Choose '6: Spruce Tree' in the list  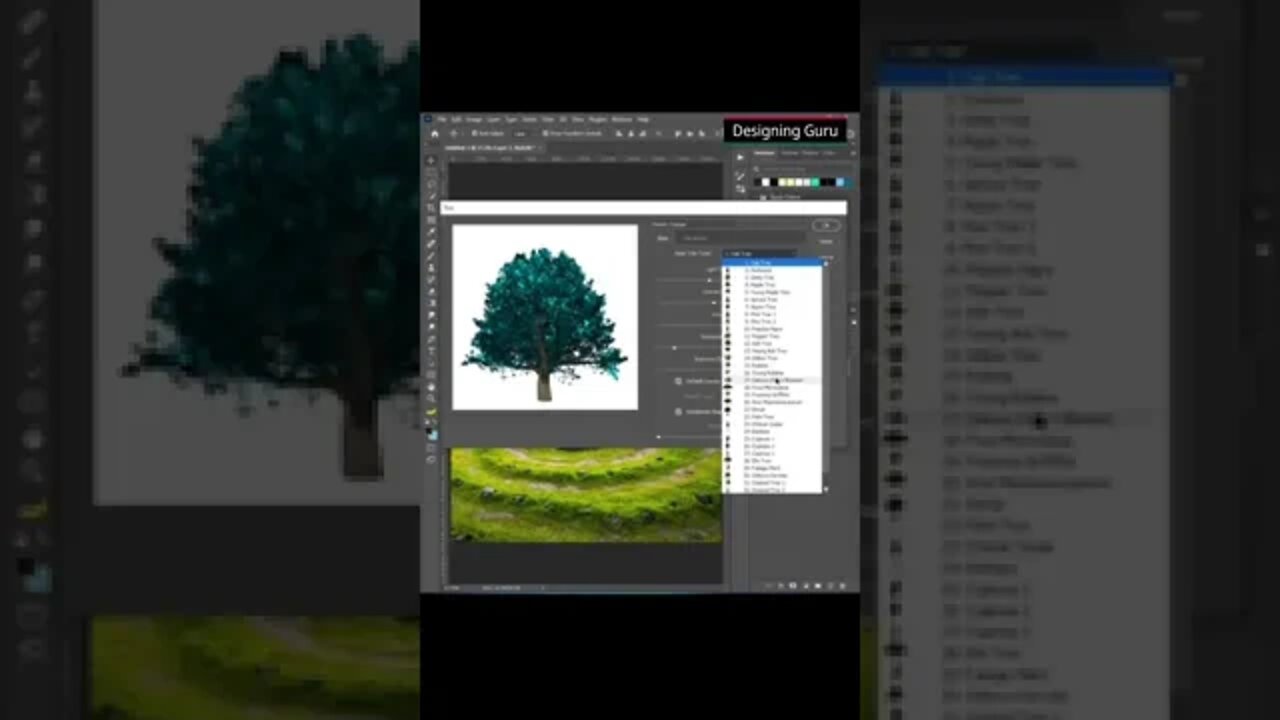click(x=772, y=299)
